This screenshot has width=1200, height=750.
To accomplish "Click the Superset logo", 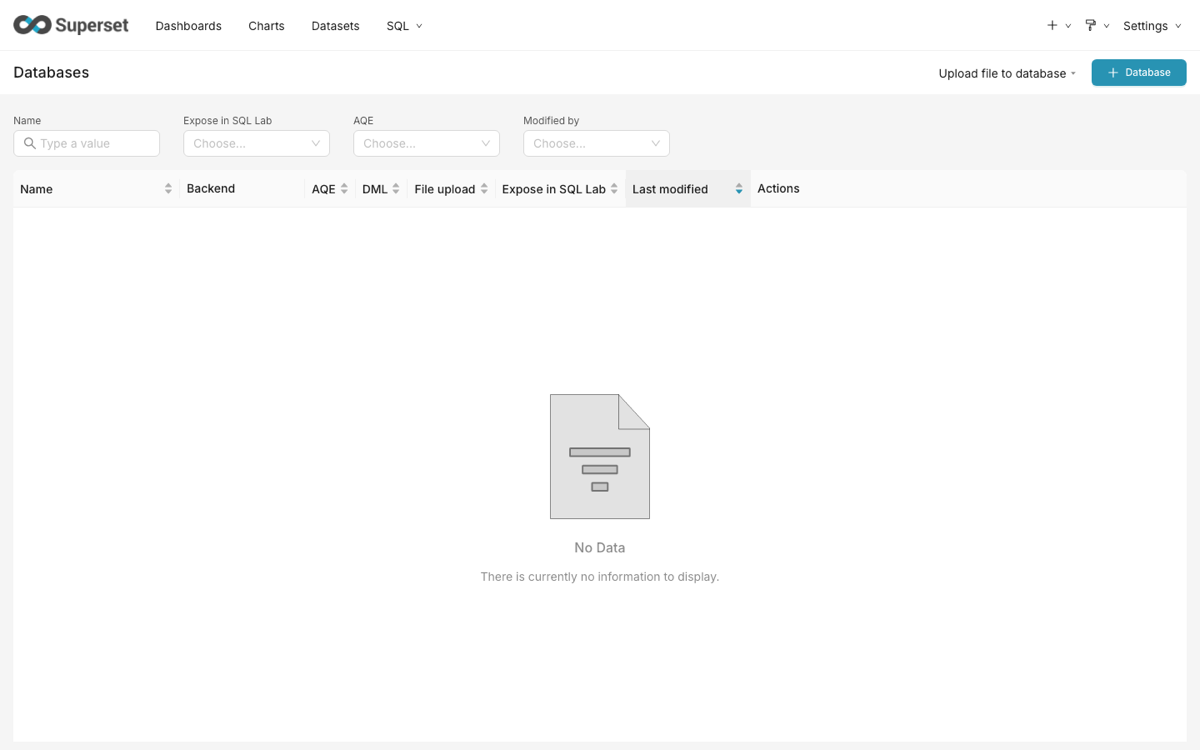I will (71, 25).
